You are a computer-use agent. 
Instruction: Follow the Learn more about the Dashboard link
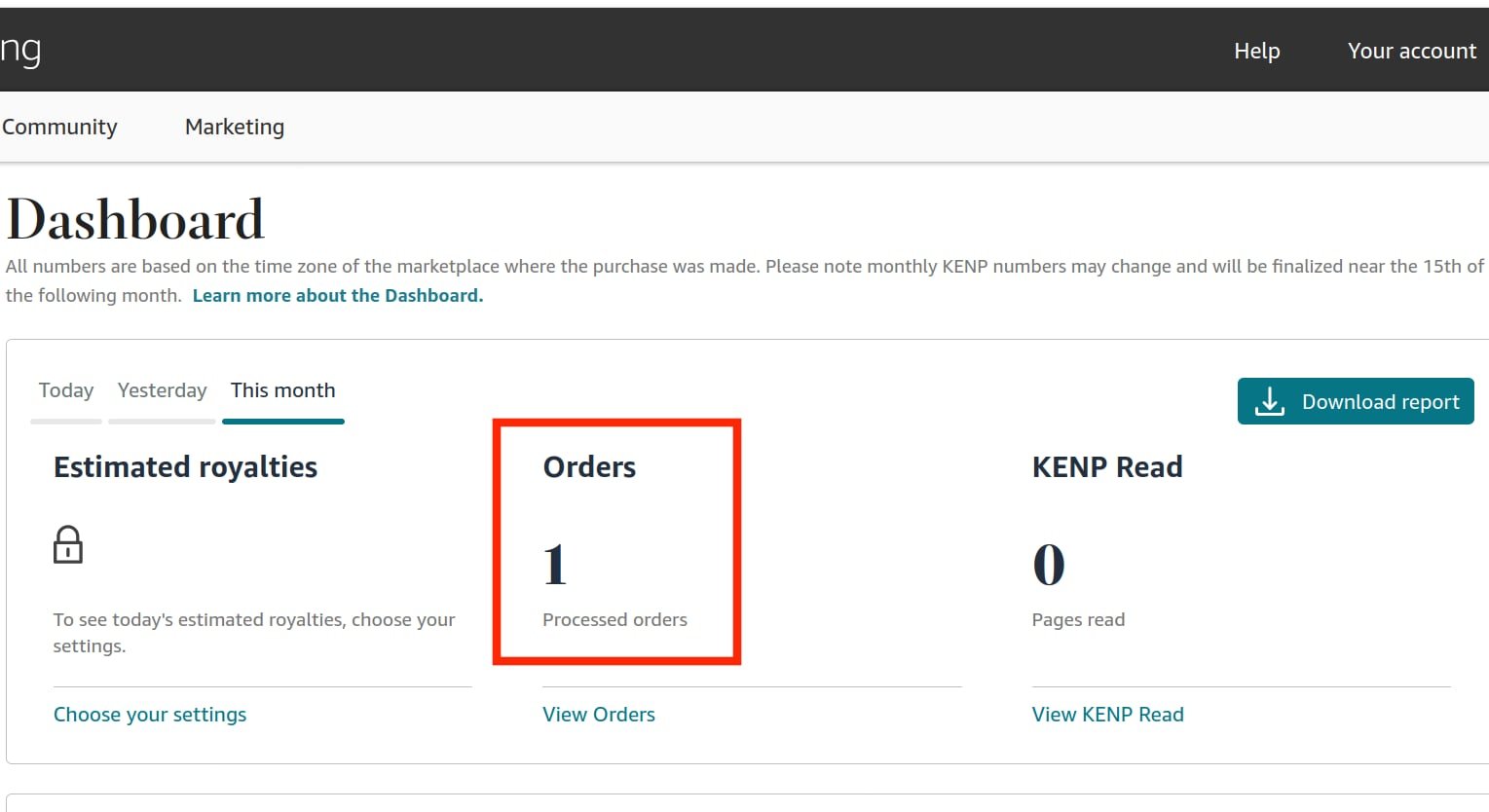pos(338,295)
